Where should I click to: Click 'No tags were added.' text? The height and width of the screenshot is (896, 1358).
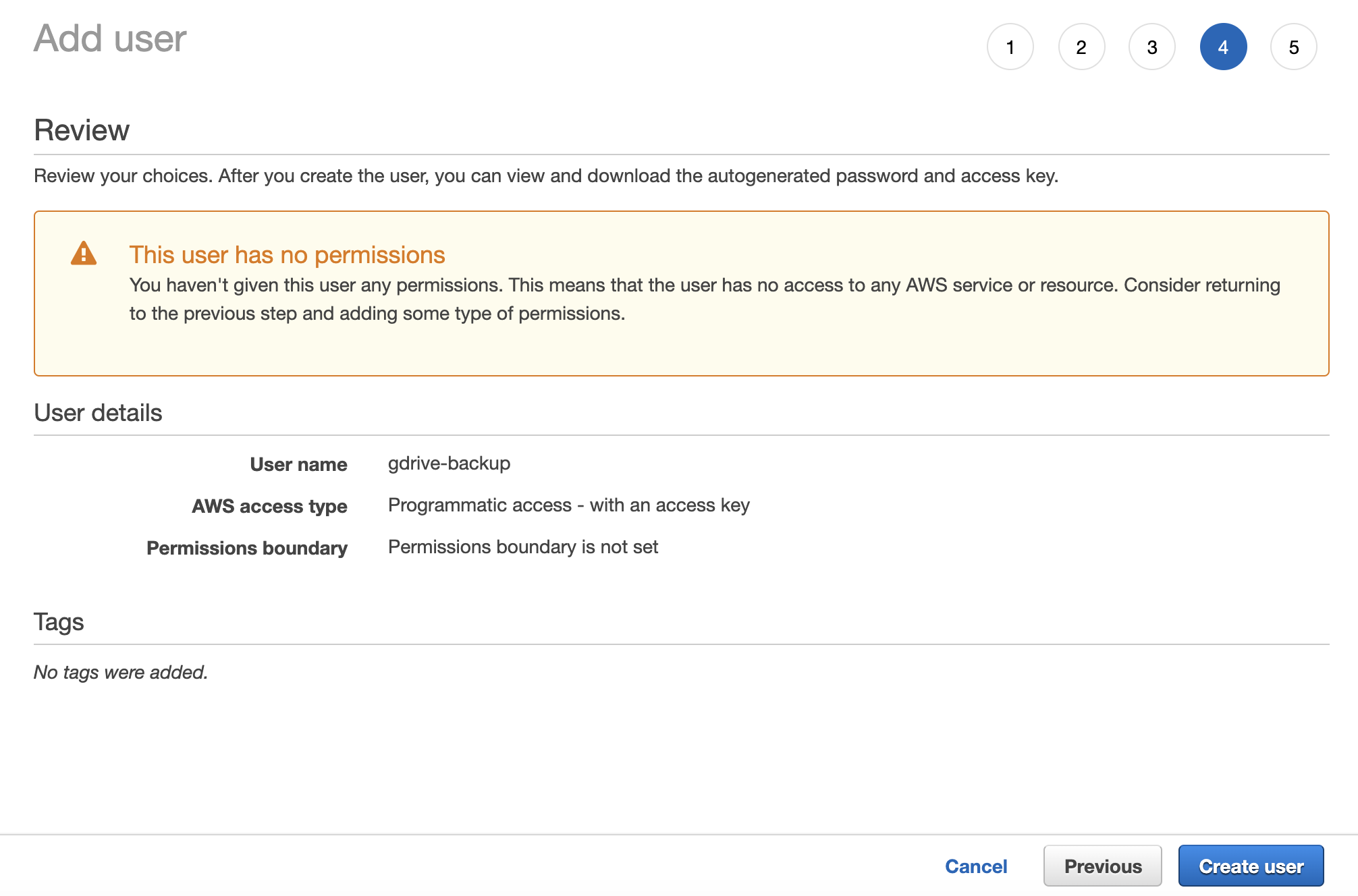[x=121, y=673]
